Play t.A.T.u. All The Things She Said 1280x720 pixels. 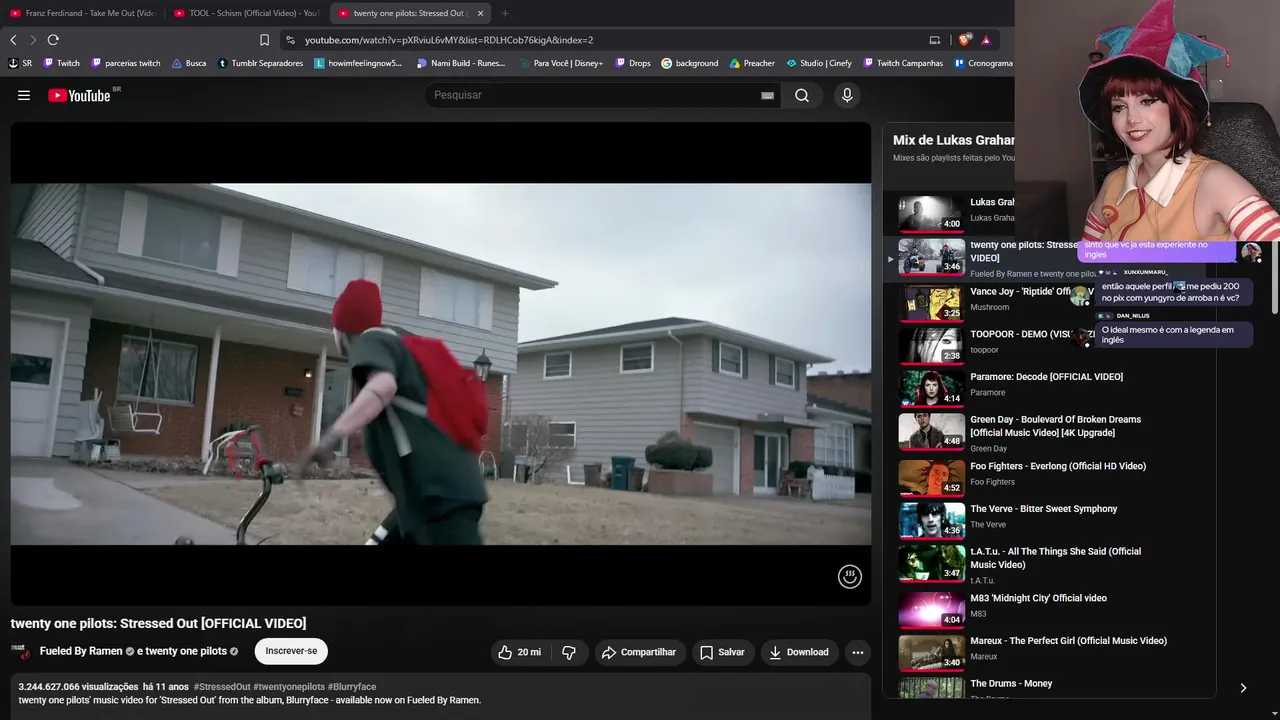click(x=931, y=563)
